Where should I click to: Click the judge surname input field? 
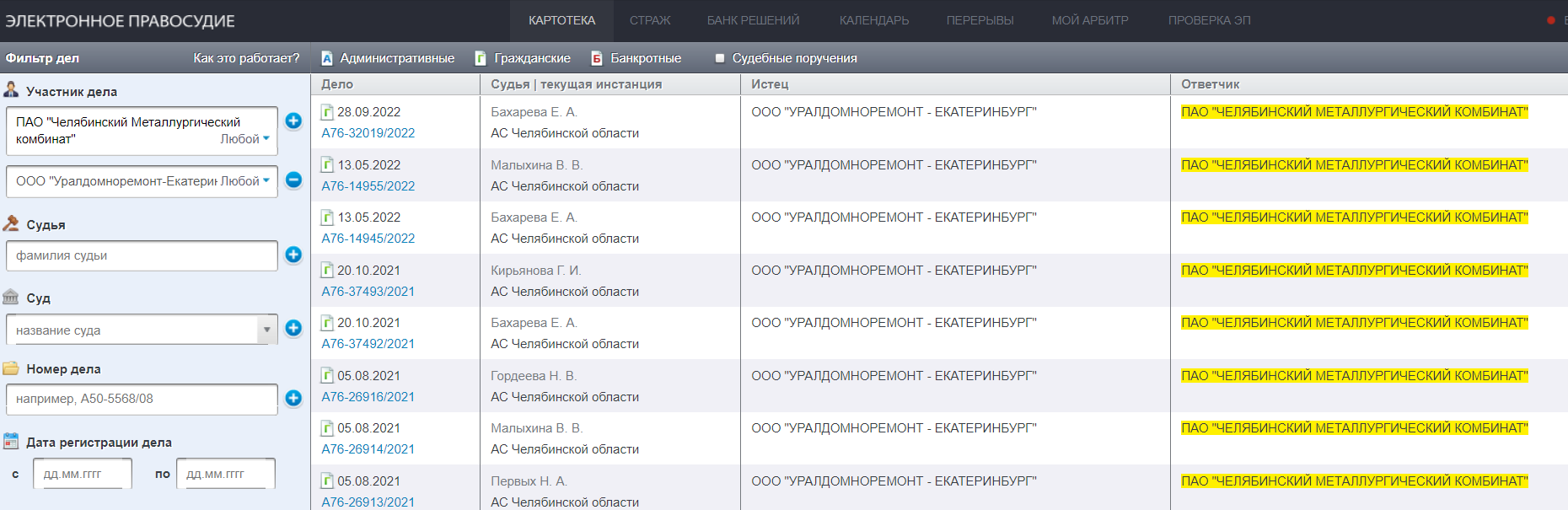pyautogui.click(x=142, y=255)
